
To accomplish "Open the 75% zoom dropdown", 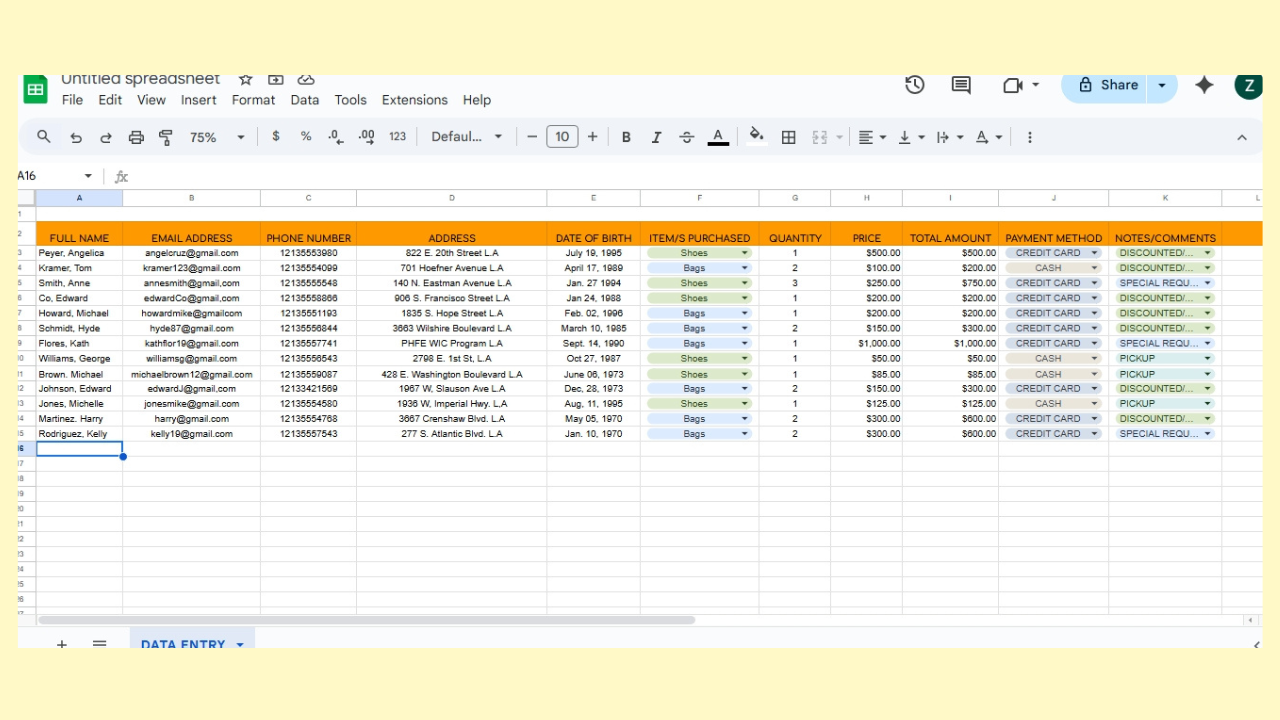I will [x=217, y=137].
